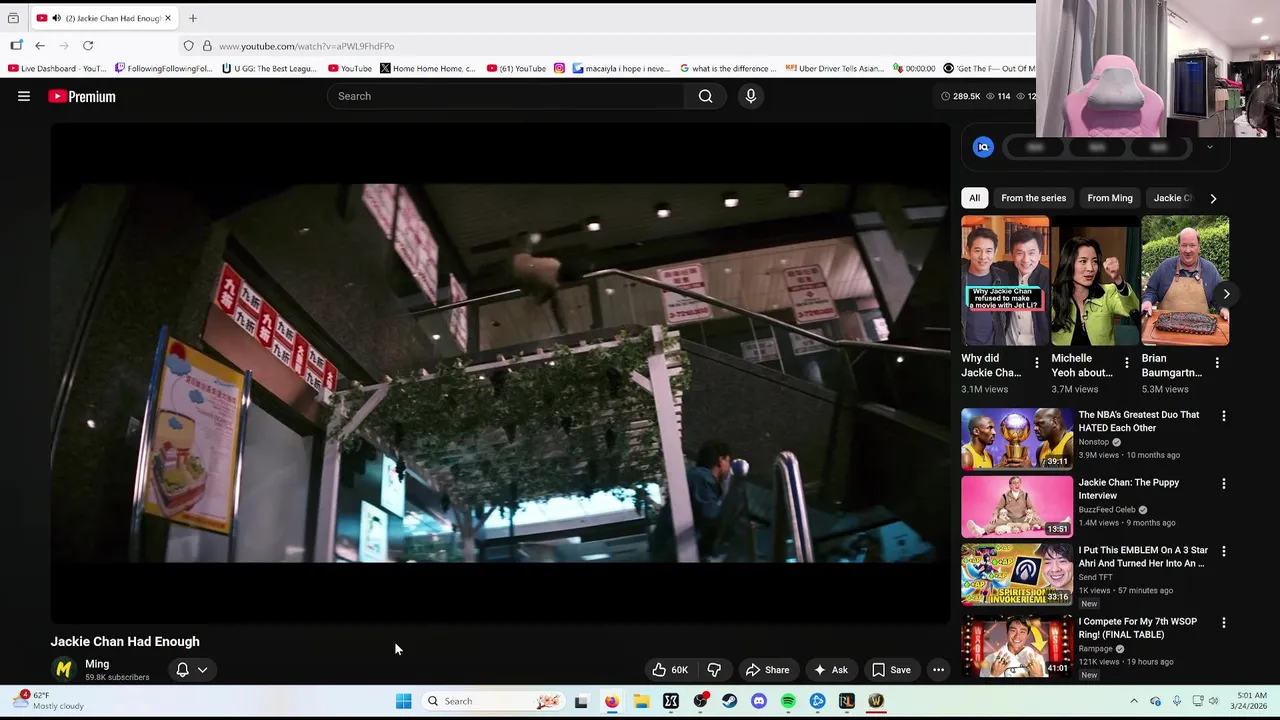Advance the shorts shelf with next arrow
This screenshot has height=720, width=1280.
[1226, 294]
